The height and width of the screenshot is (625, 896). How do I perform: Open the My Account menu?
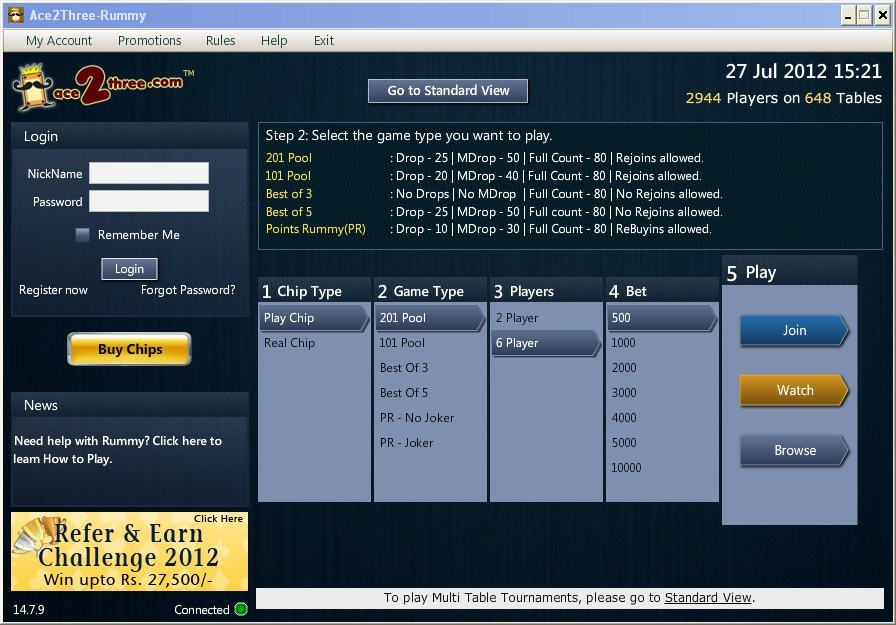coord(58,41)
